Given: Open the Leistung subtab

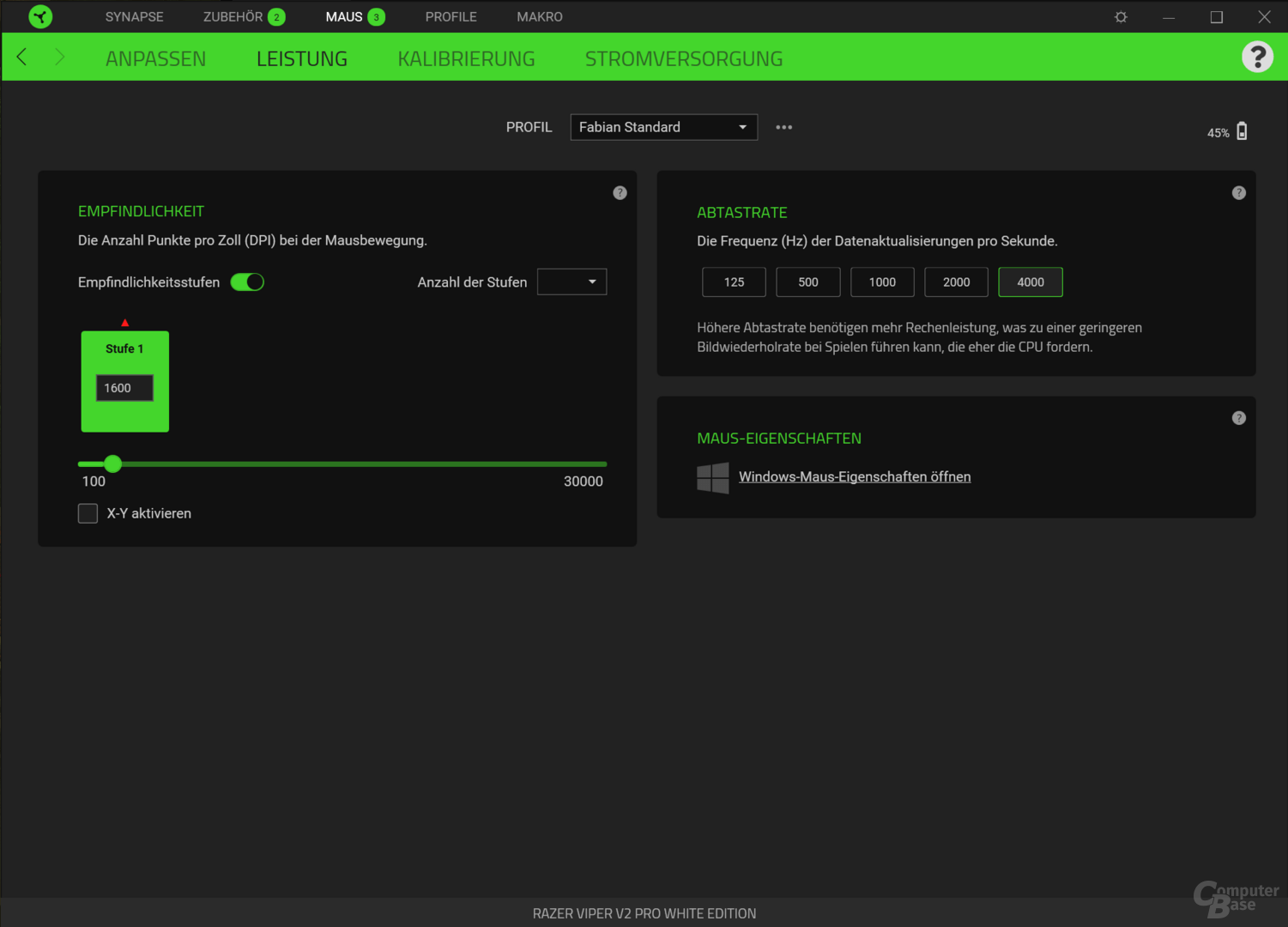Looking at the screenshot, I should click(x=302, y=58).
